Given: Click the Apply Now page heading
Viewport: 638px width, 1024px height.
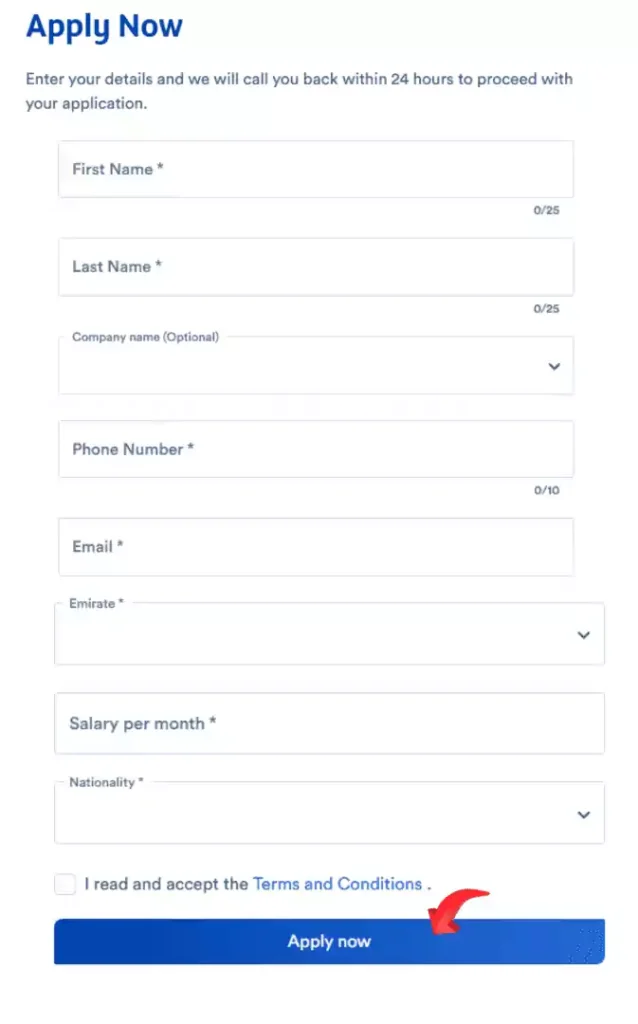Looking at the screenshot, I should coord(103,27).
